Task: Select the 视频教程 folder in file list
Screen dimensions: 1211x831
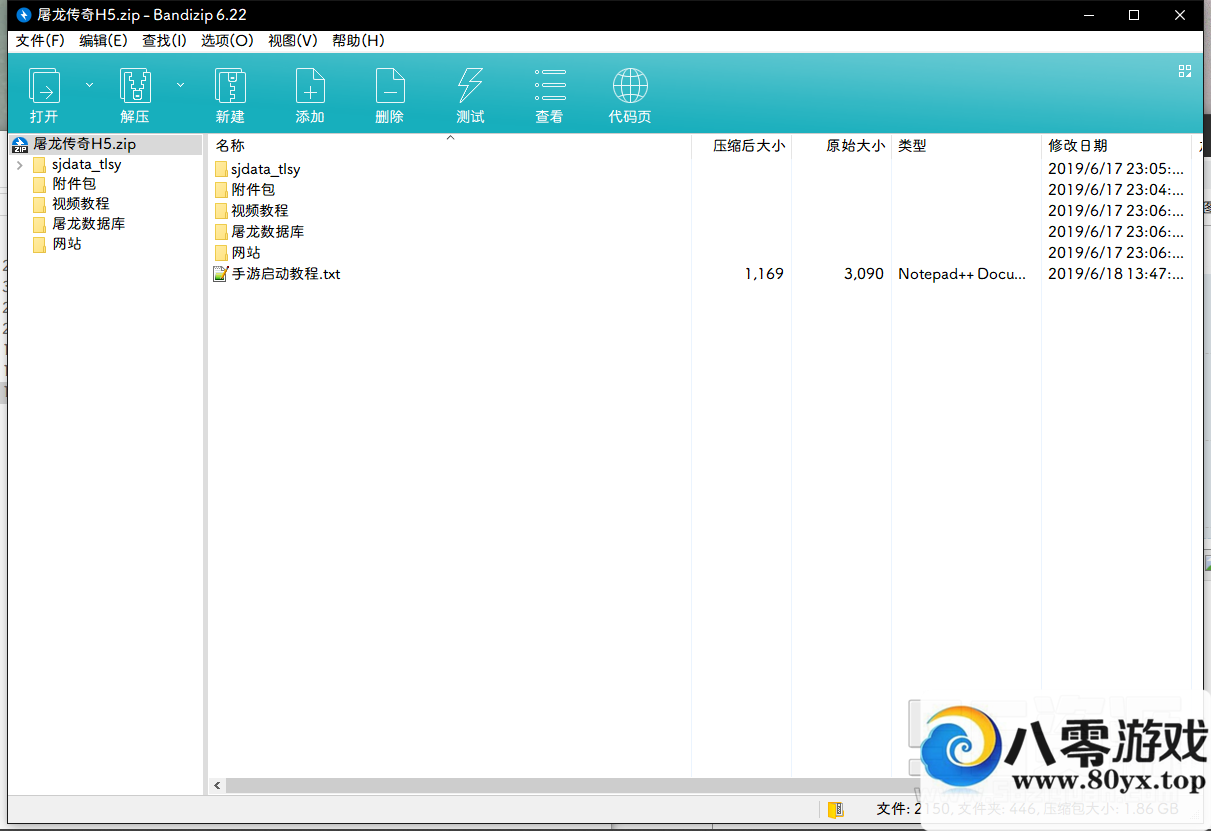Action: [x=259, y=211]
